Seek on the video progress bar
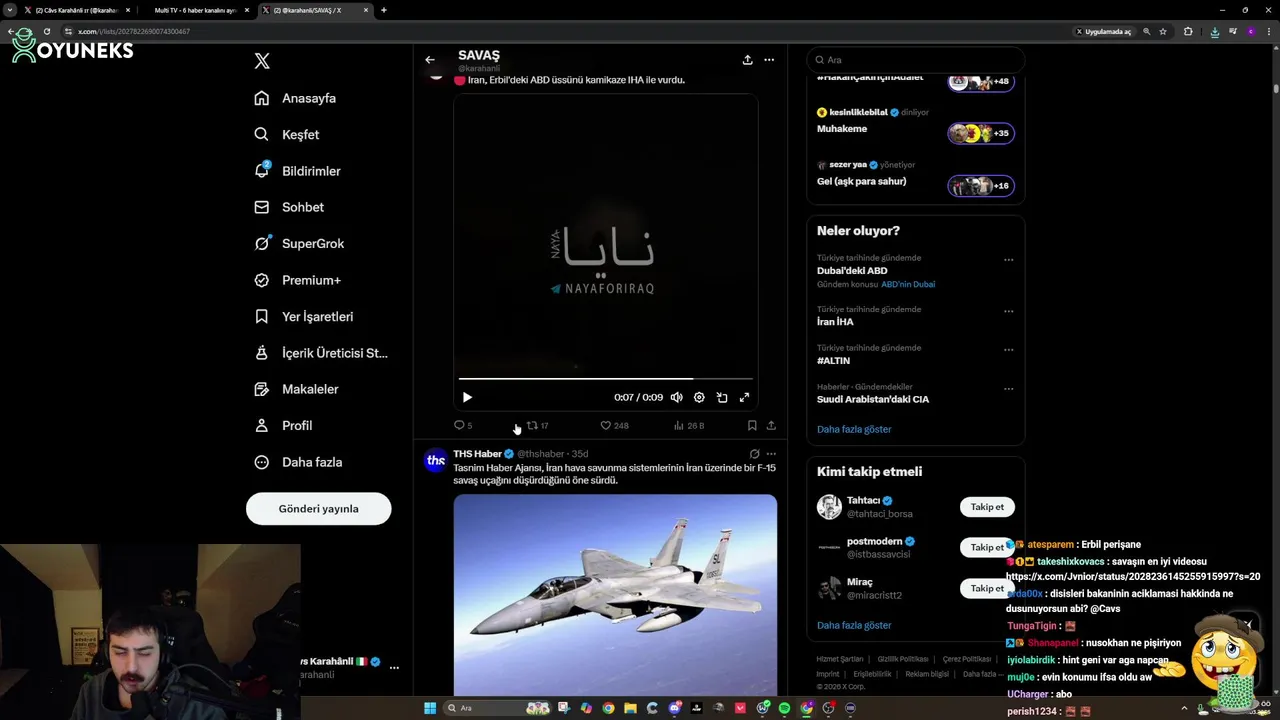Image resolution: width=1280 pixels, height=720 pixels. pos(606,378)
